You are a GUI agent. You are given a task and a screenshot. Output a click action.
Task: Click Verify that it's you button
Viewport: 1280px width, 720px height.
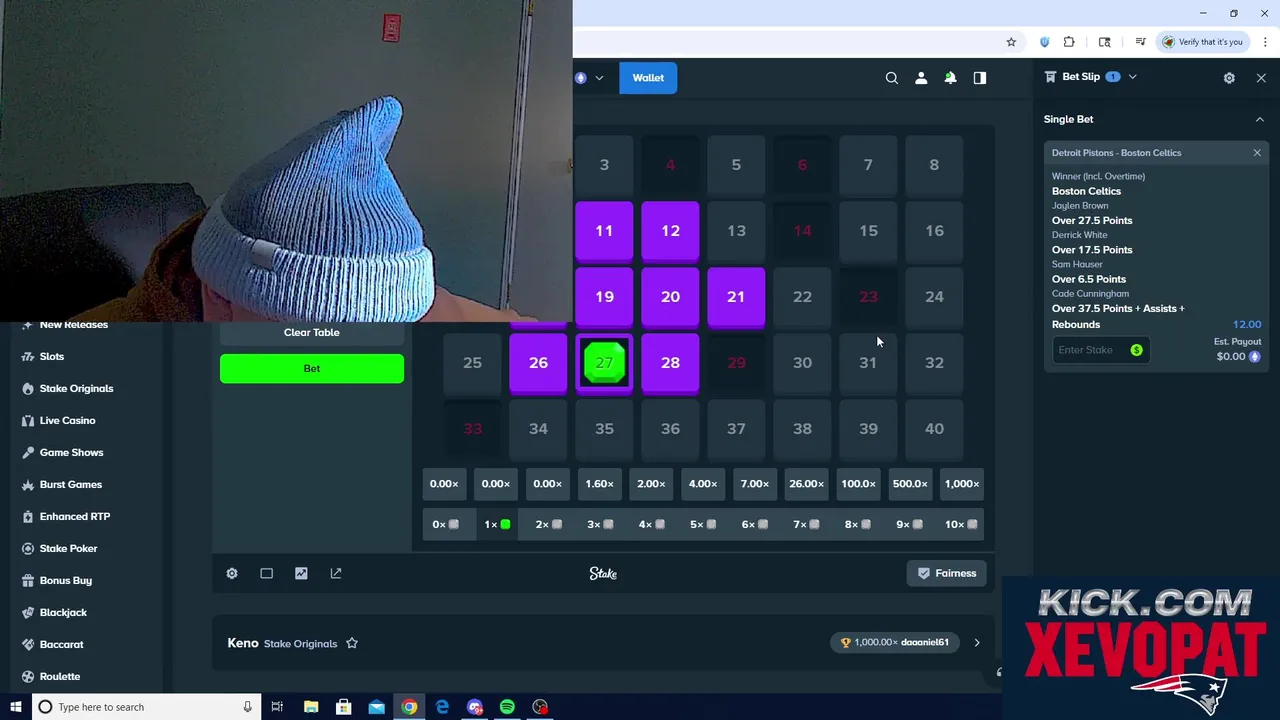coord(1202,42)
